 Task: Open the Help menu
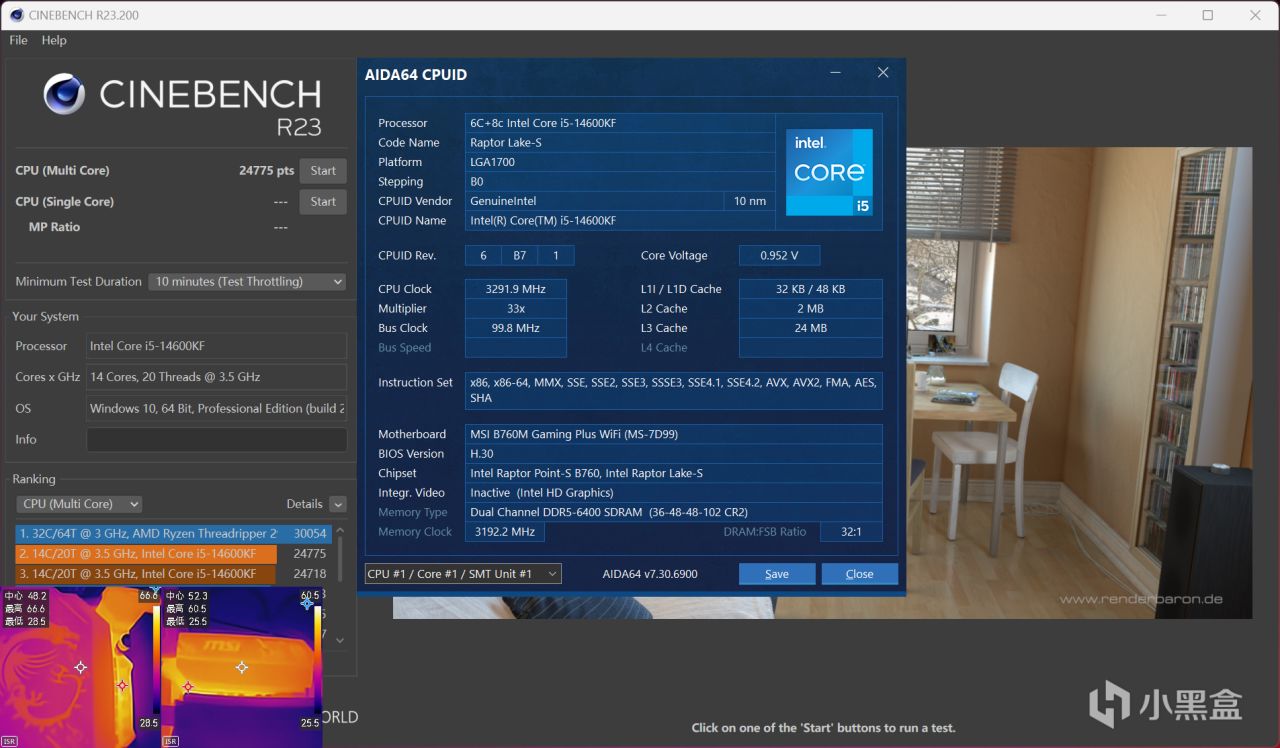[x=54, y=40]
